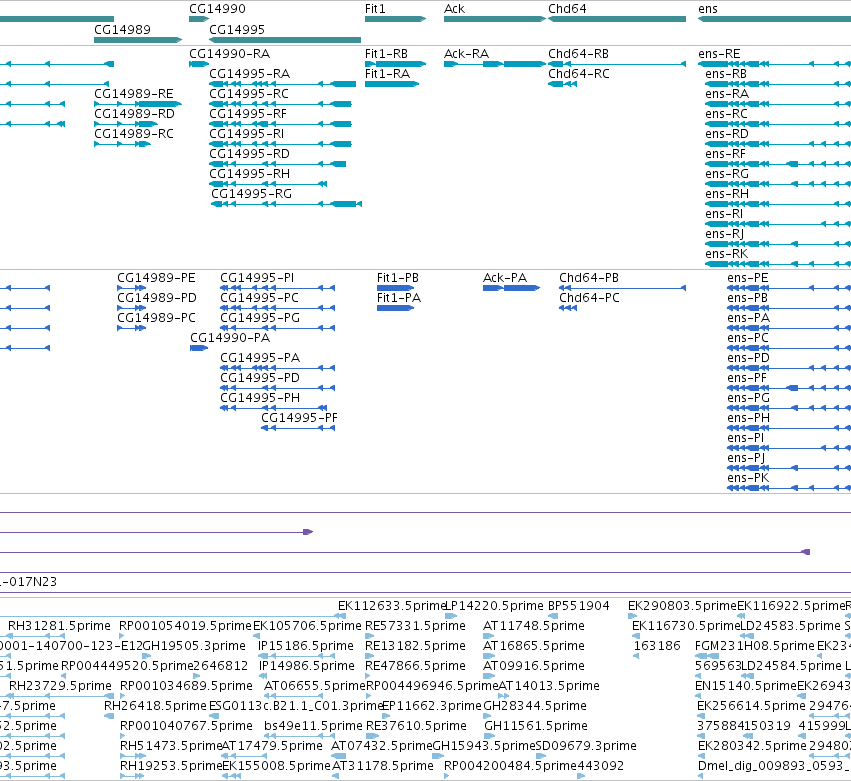Image resolution: width=851 pixels, height=781 pixels.
Task: Select transcript CG14995-RH
Action: point(250,174)
